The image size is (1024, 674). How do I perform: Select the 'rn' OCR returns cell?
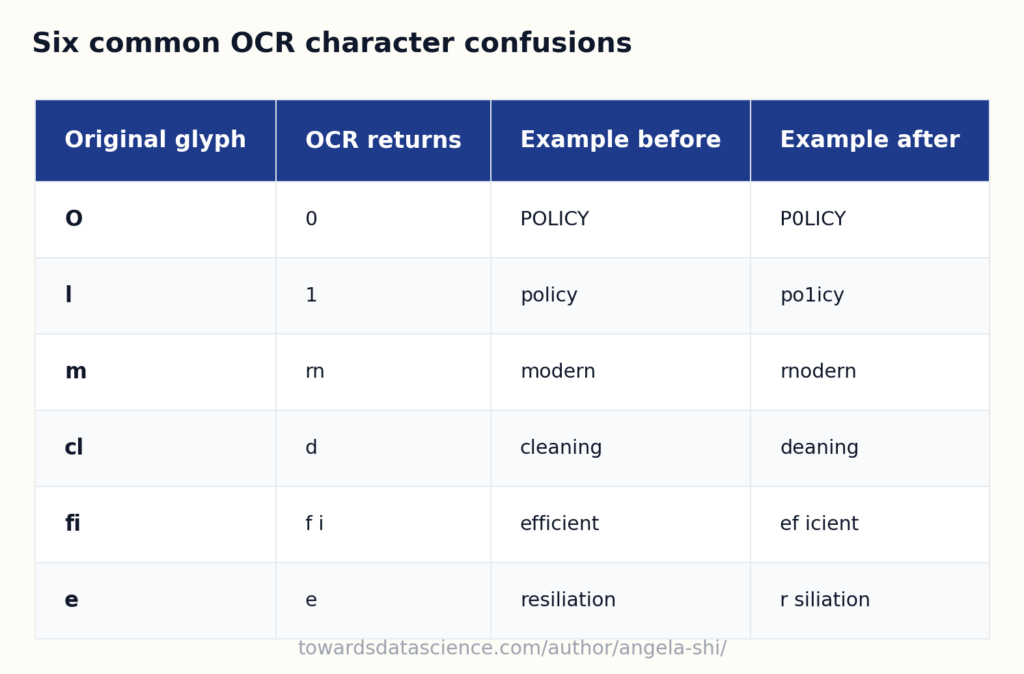point(383,372)
